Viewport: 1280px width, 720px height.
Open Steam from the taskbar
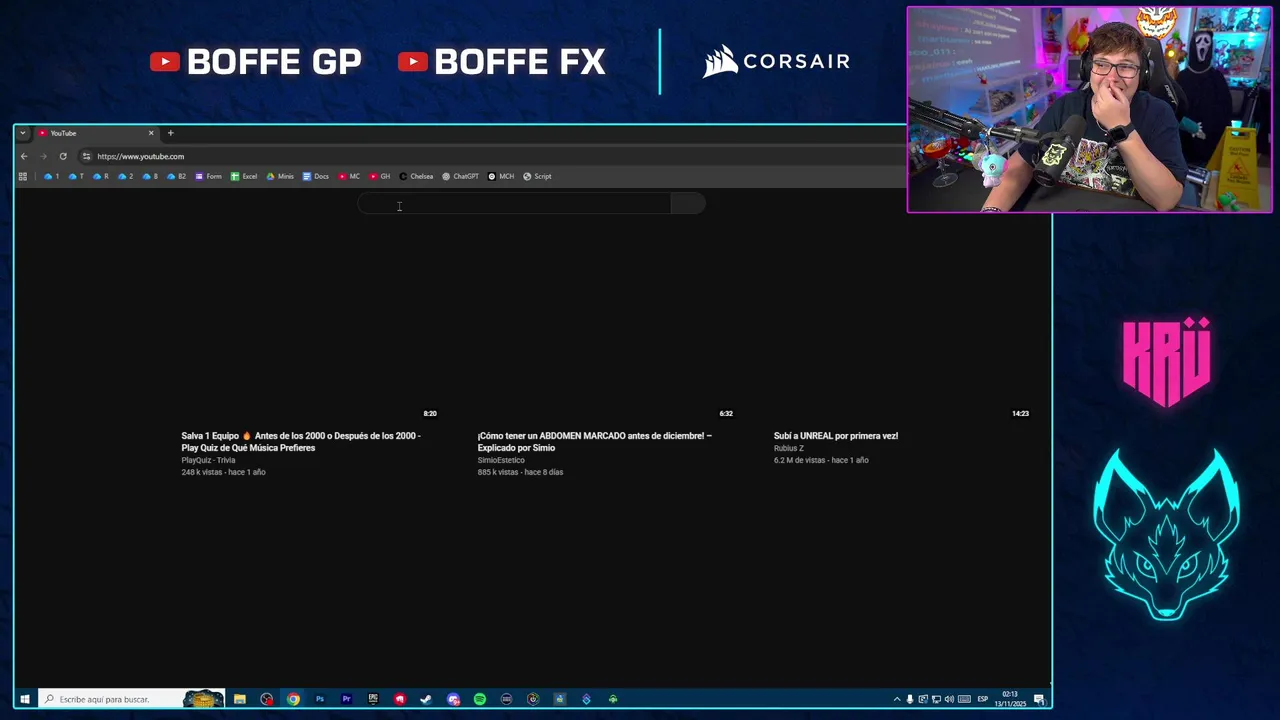(x=426, y=699)
